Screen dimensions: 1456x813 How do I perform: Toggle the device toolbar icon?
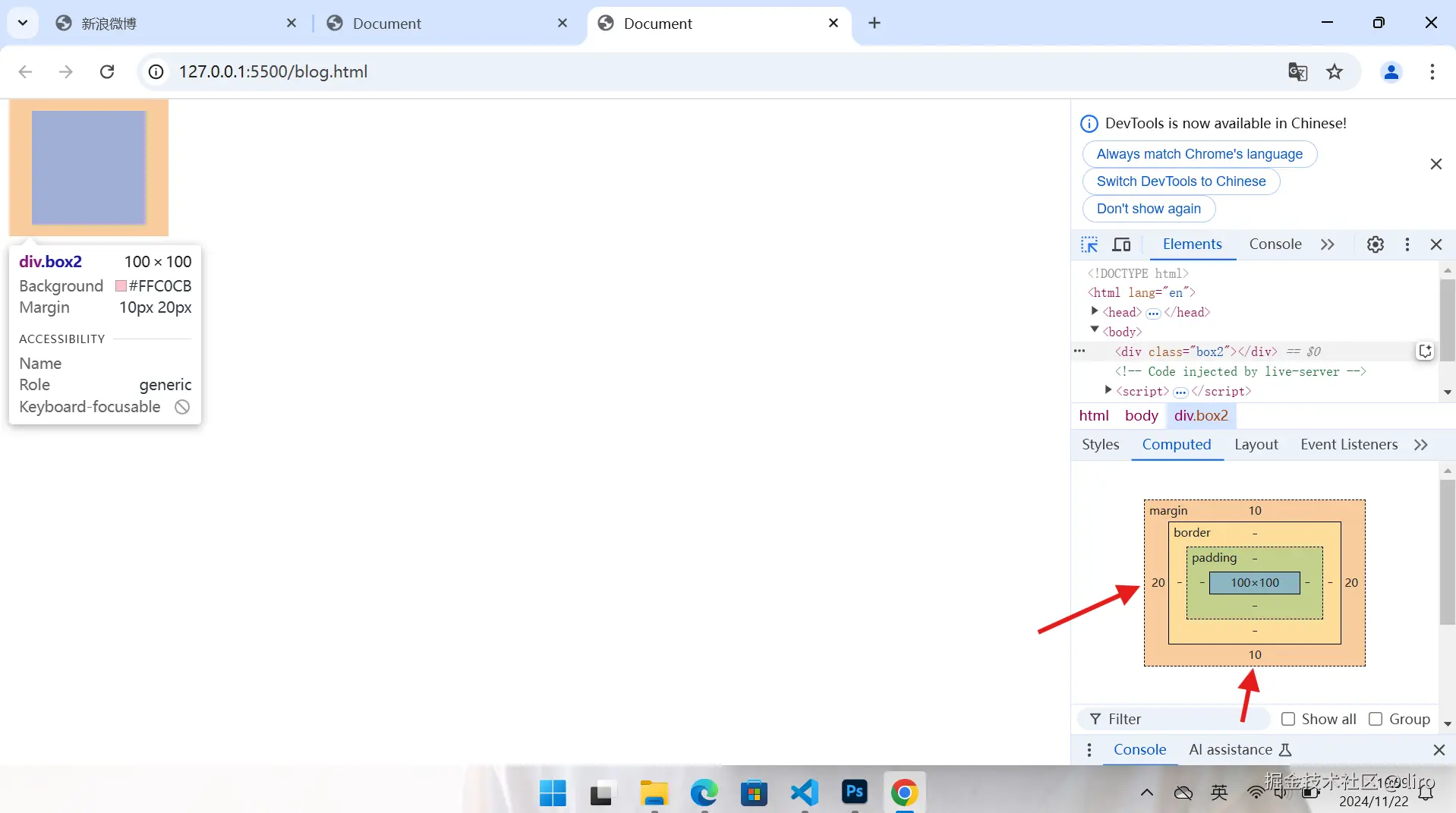coord(1121,244)
